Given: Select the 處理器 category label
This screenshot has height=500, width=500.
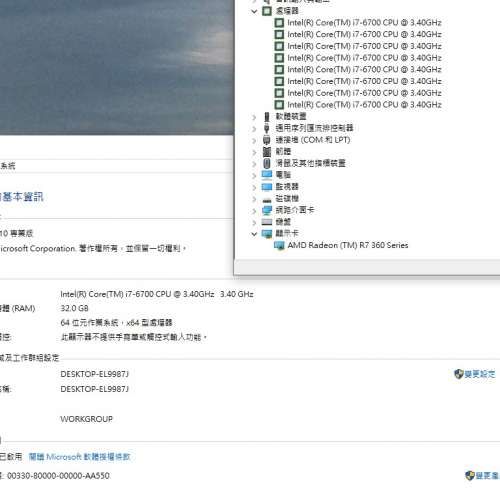Looking at the screenshot, I should tap(287, 11).
